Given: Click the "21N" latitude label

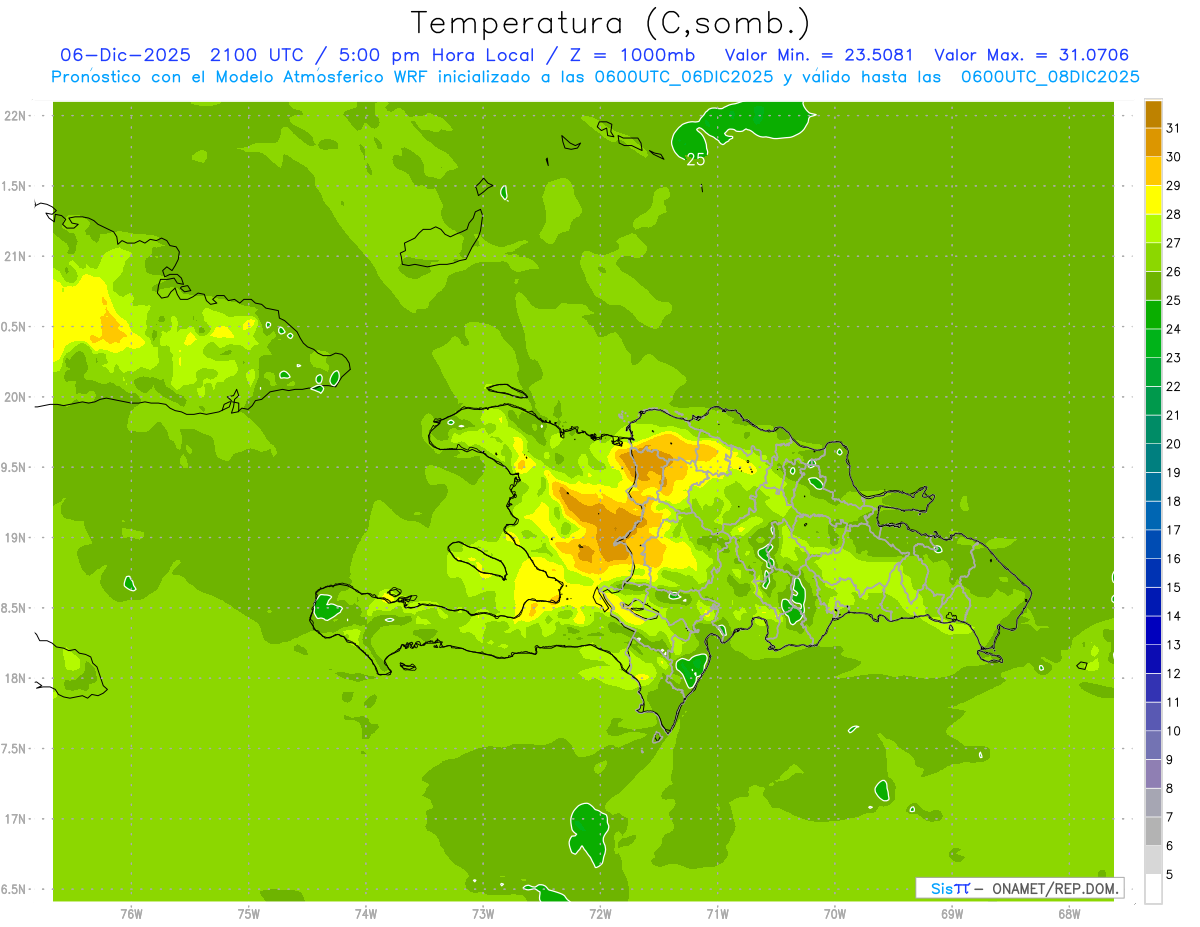Looking at the screenshot, I should pyautogui.click(x=16, y=256).
